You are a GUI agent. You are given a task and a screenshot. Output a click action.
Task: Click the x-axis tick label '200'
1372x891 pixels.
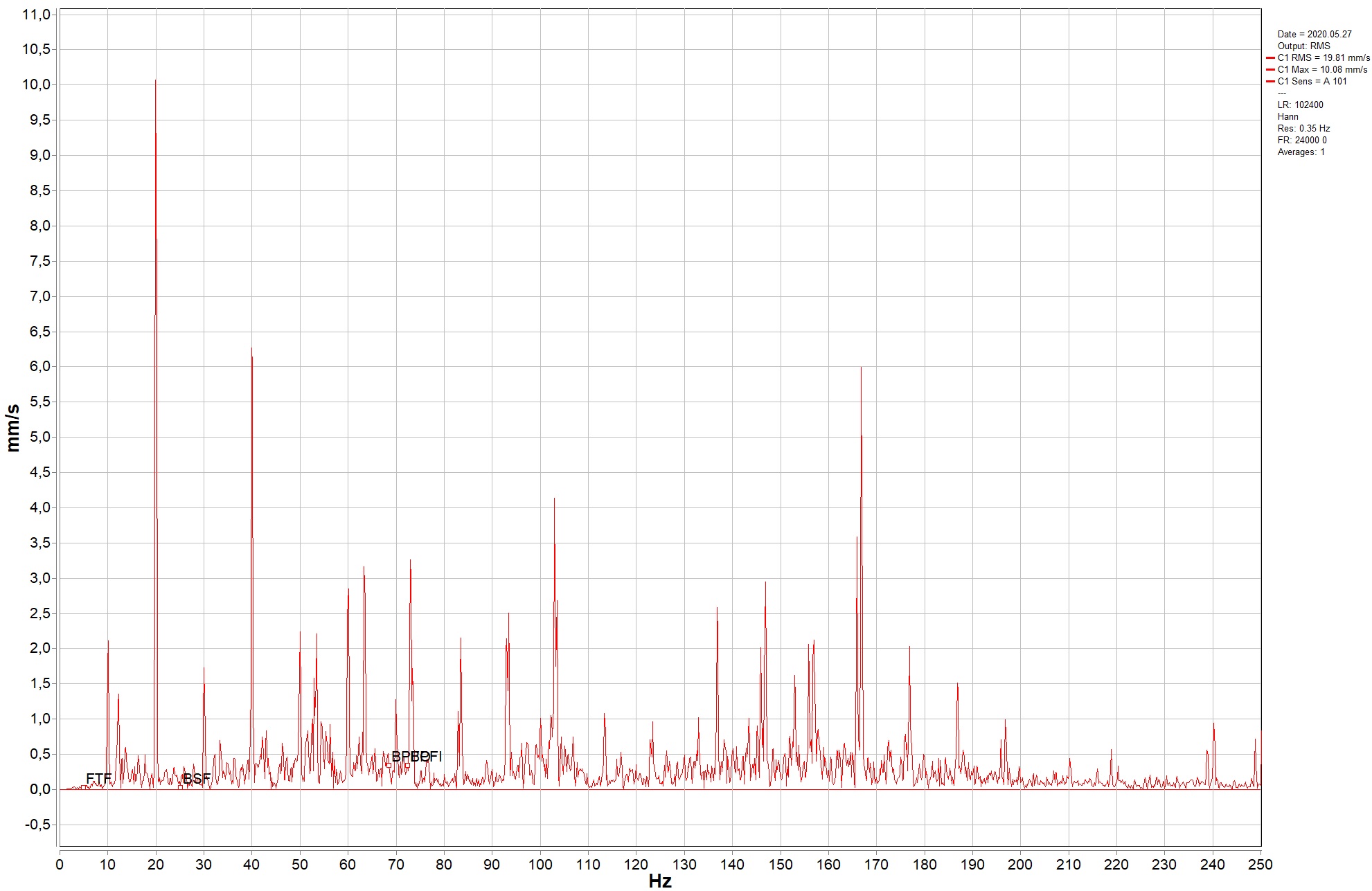[x=1020, y=864]
